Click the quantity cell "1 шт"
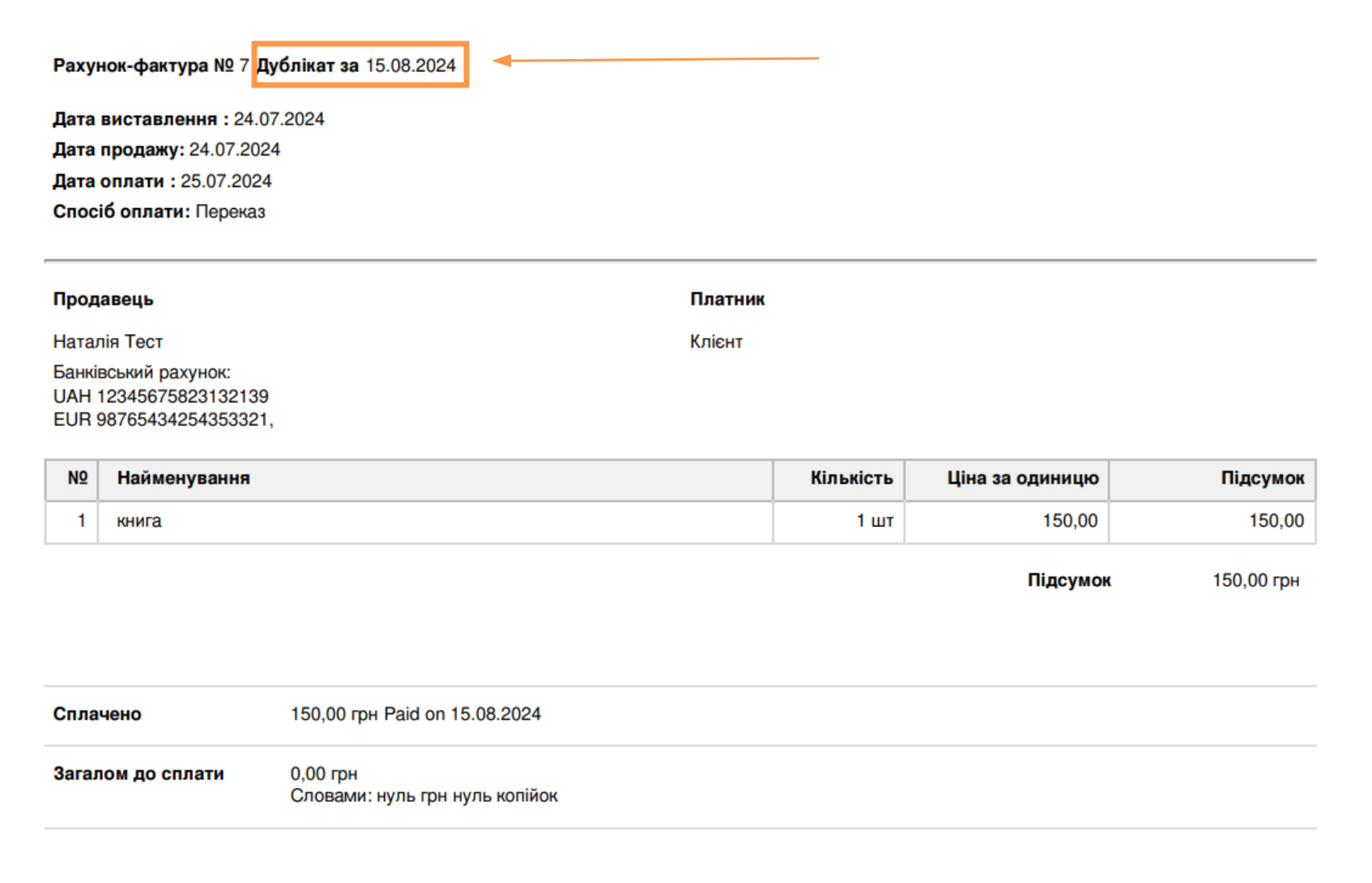 coord(874,521)
